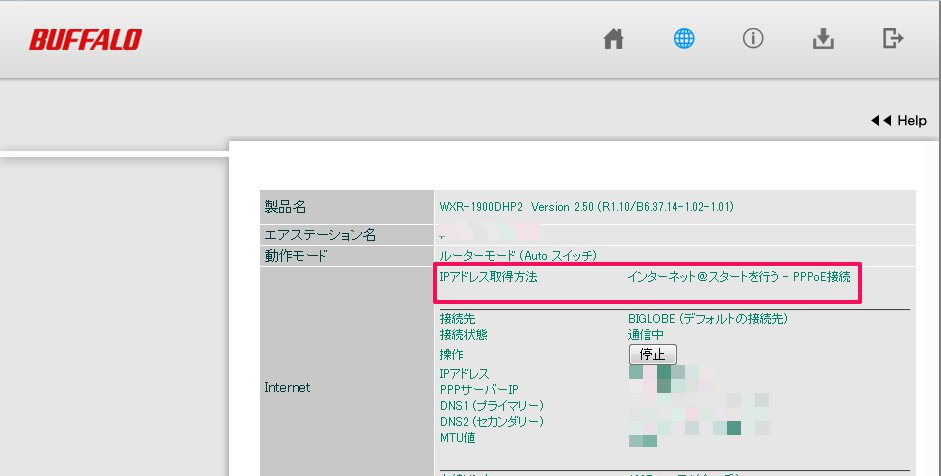Screen dimensions: 941x476
Task: Select ルーターモード (Auto スイッチ) text
Action: click(x=519, y=256)
